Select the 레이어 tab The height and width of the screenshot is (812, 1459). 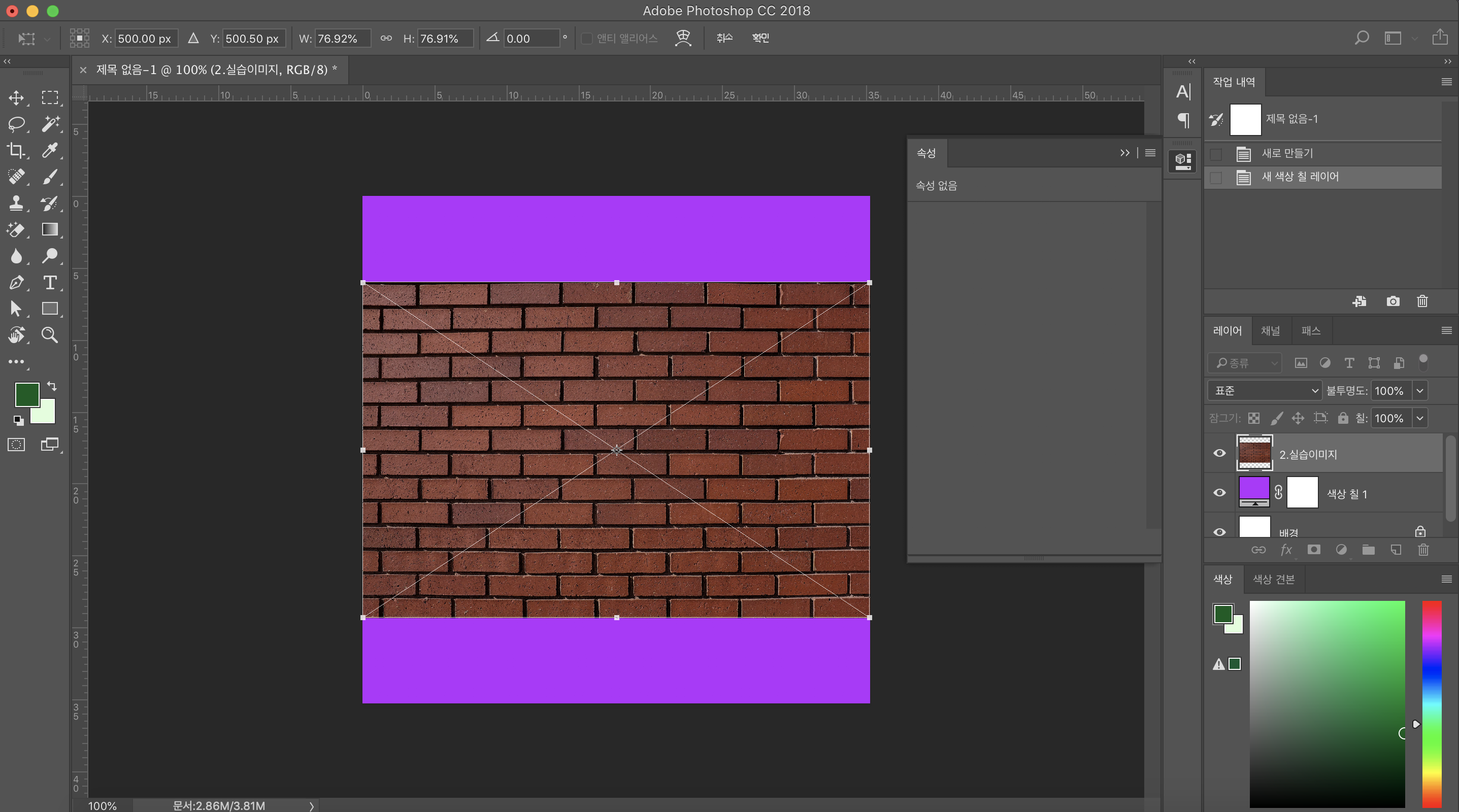click(x=1228, y=331)
